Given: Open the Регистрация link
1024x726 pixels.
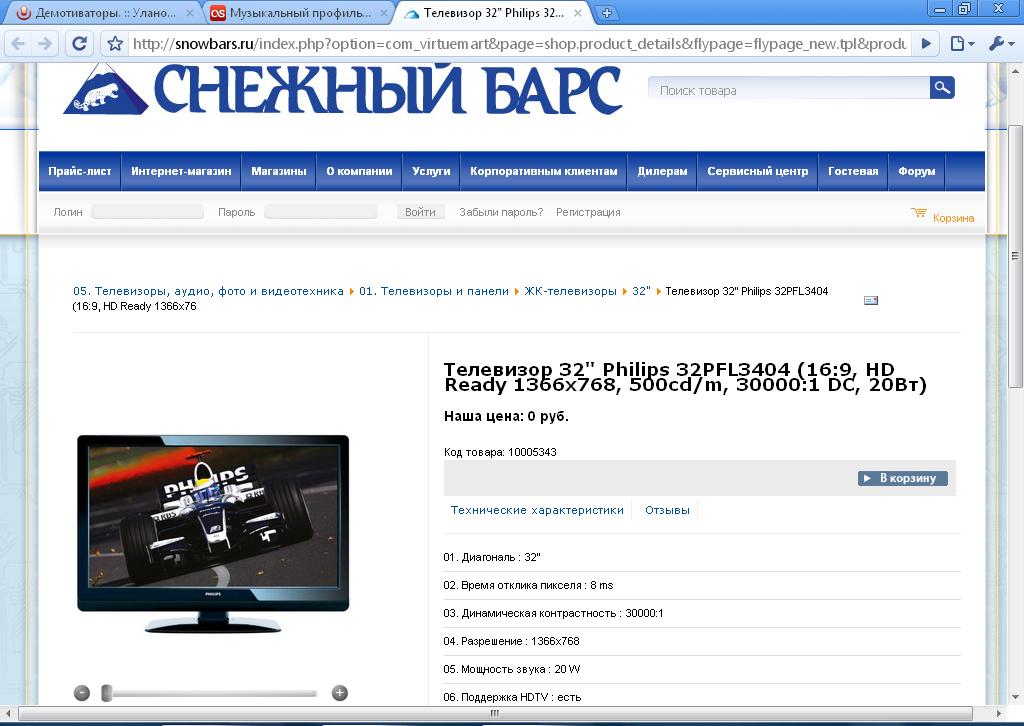Looking at the screenshot, I should coord(588,212).
